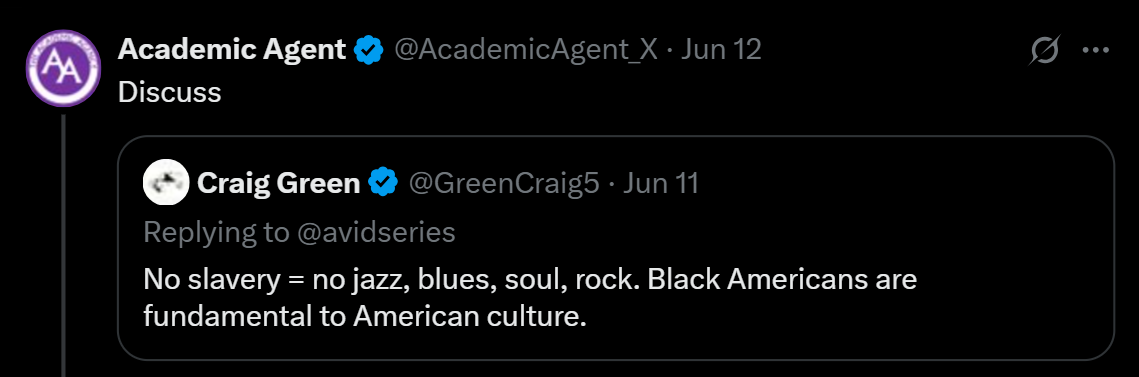Click the separator dot before Jun 11
Screen dimensions: 1139x377
tap(612, 184)
